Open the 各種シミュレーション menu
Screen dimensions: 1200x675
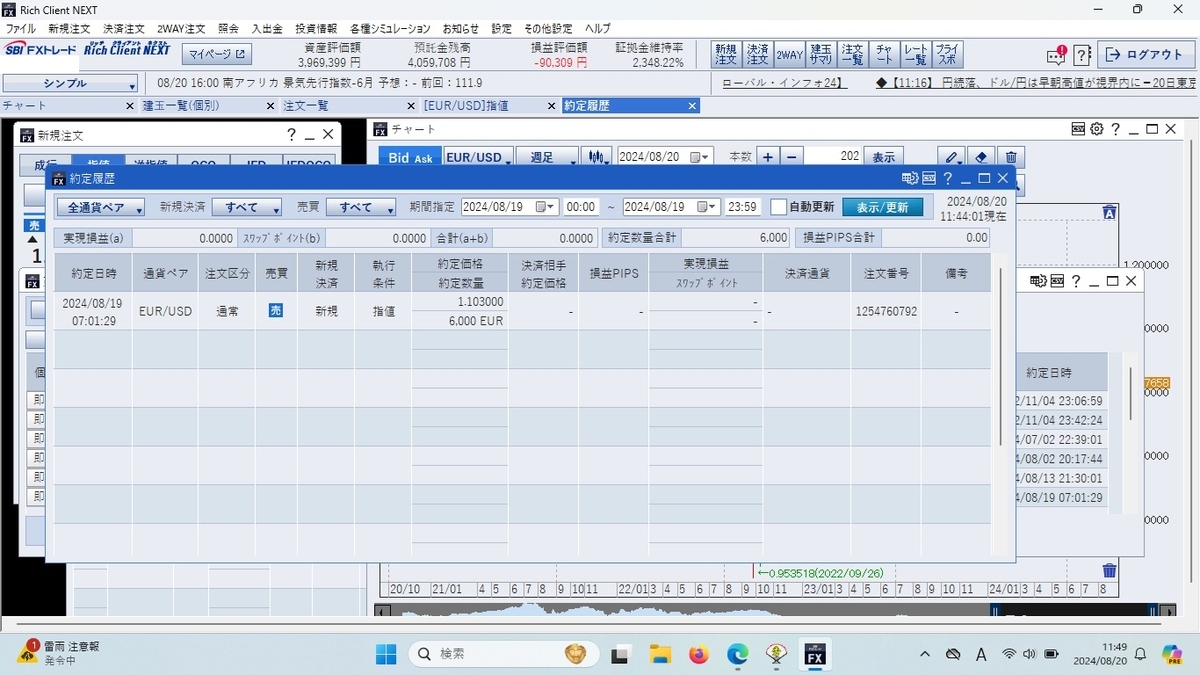(x=390, y=28)
